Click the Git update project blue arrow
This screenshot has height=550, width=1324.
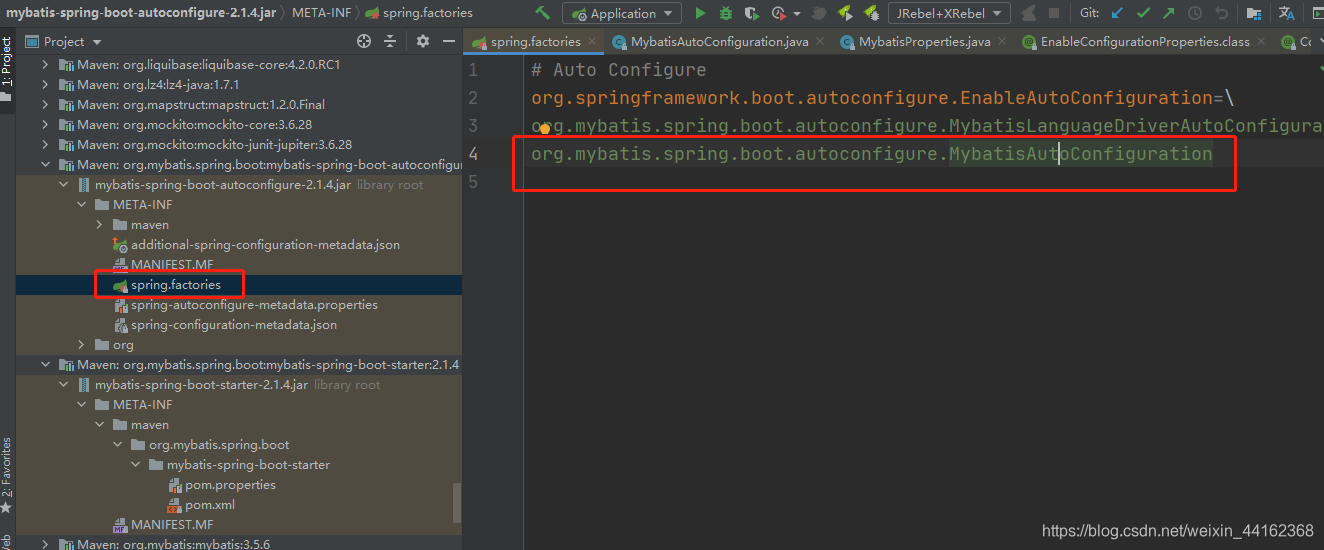pos(1117,13)
